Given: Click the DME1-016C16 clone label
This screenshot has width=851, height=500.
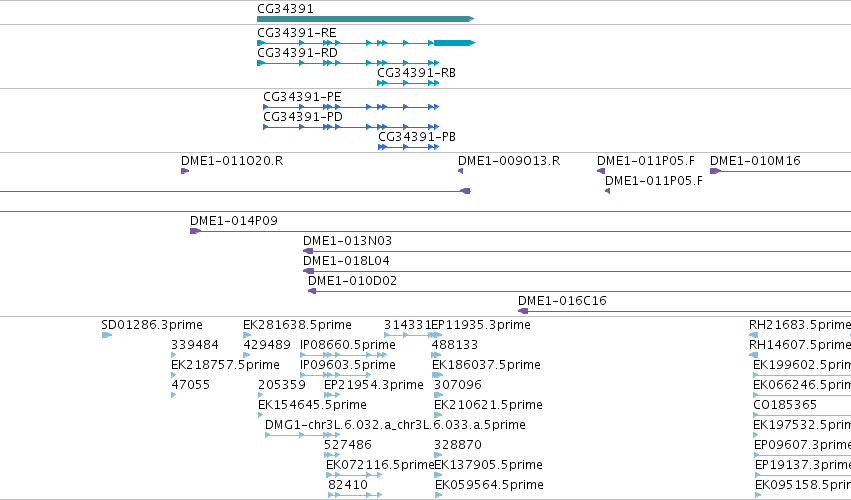Looking at the screenshot, I should click(562, 301).
